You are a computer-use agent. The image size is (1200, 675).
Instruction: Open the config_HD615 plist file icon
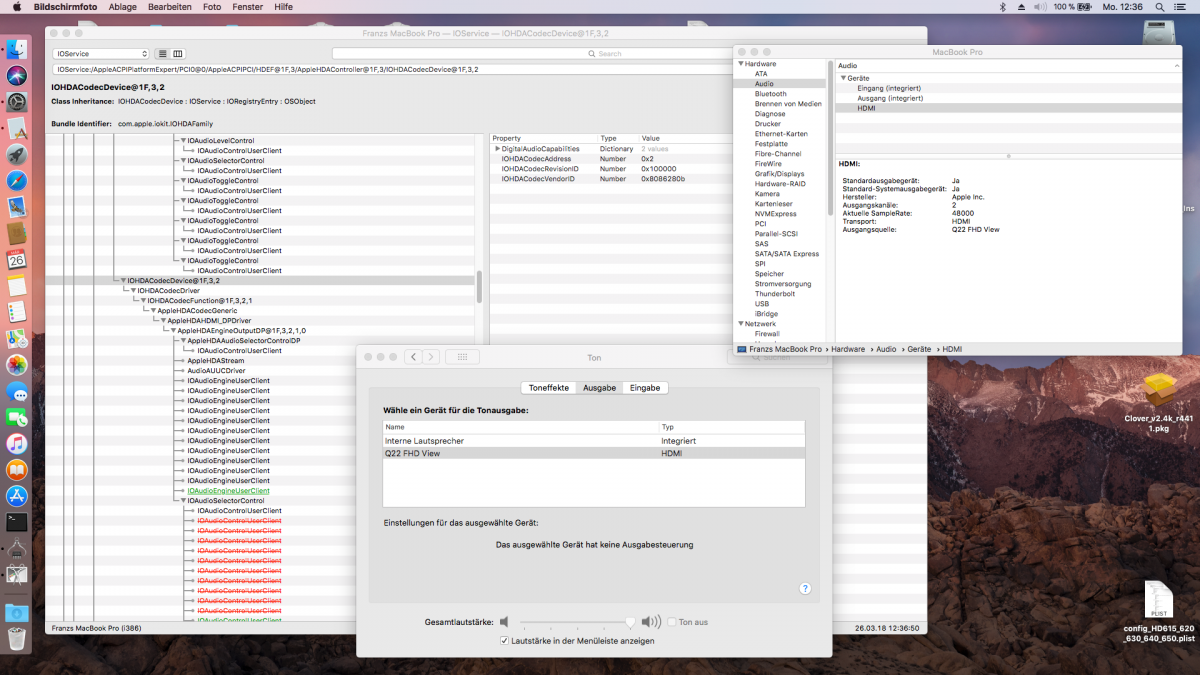click(x=1159, y=599)
